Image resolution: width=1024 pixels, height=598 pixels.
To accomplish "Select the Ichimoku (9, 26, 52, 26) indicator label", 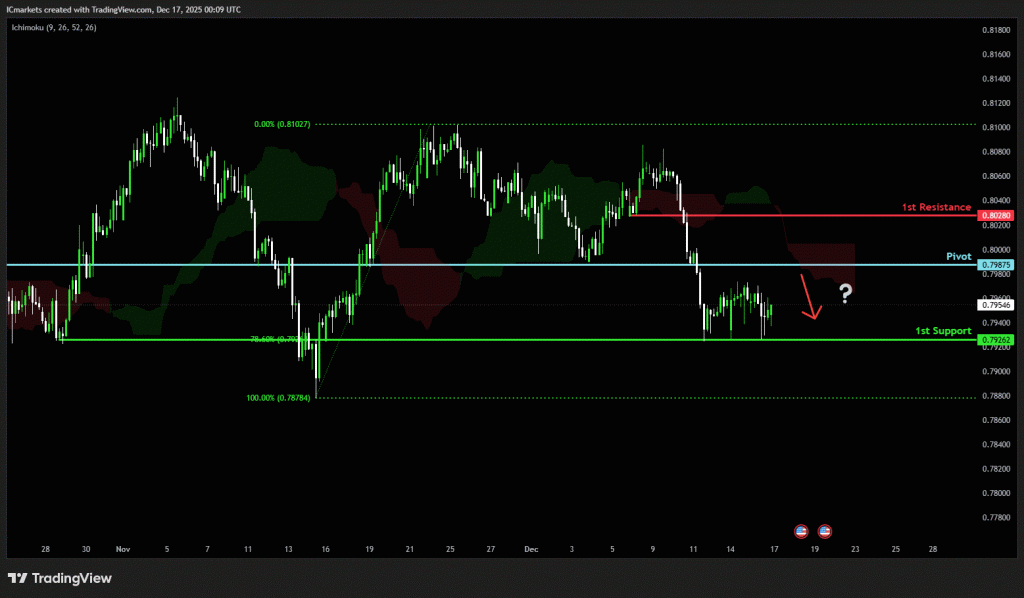I will coord(54,28).
